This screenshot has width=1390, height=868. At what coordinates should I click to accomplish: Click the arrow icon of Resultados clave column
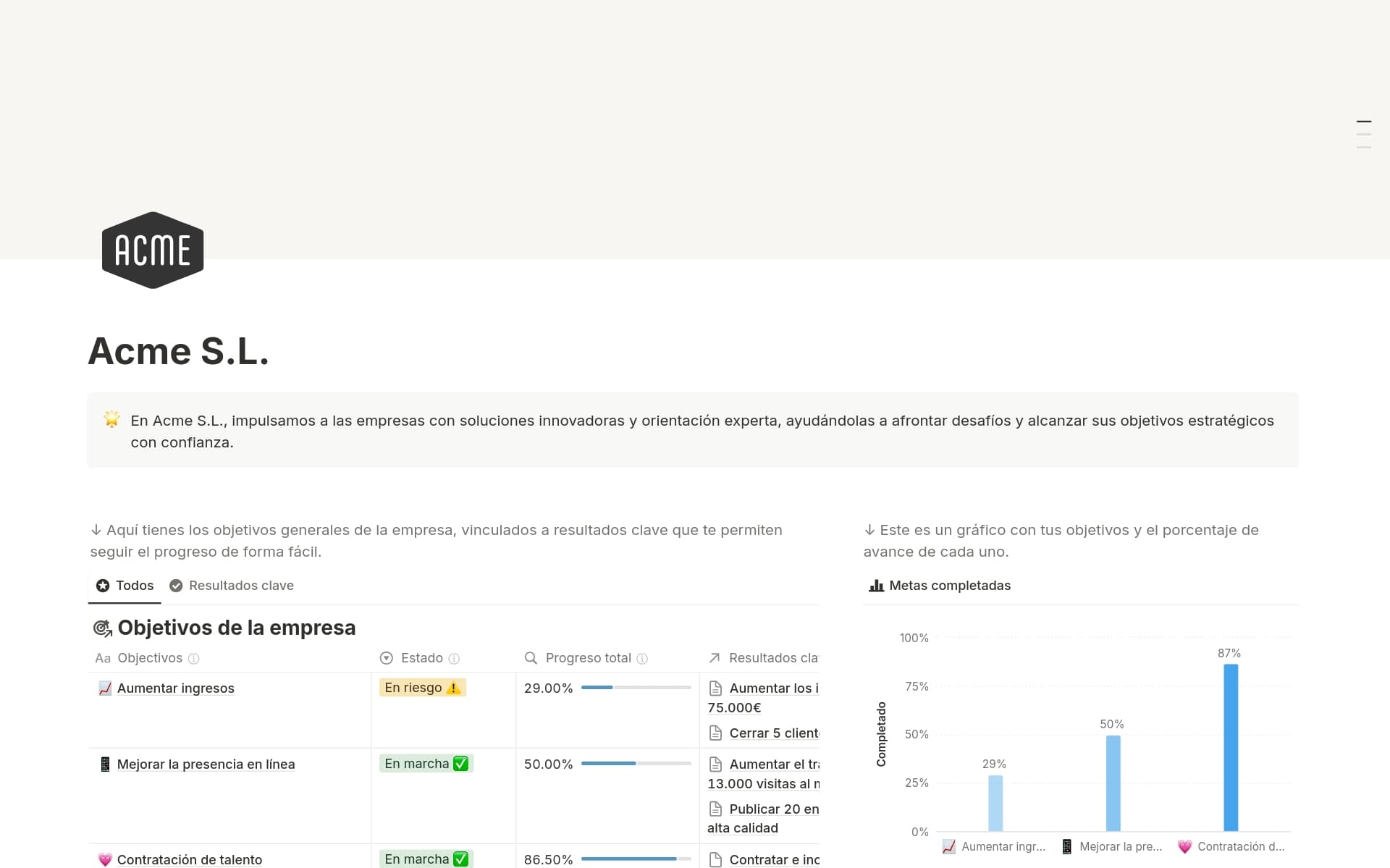pos(714,658)
